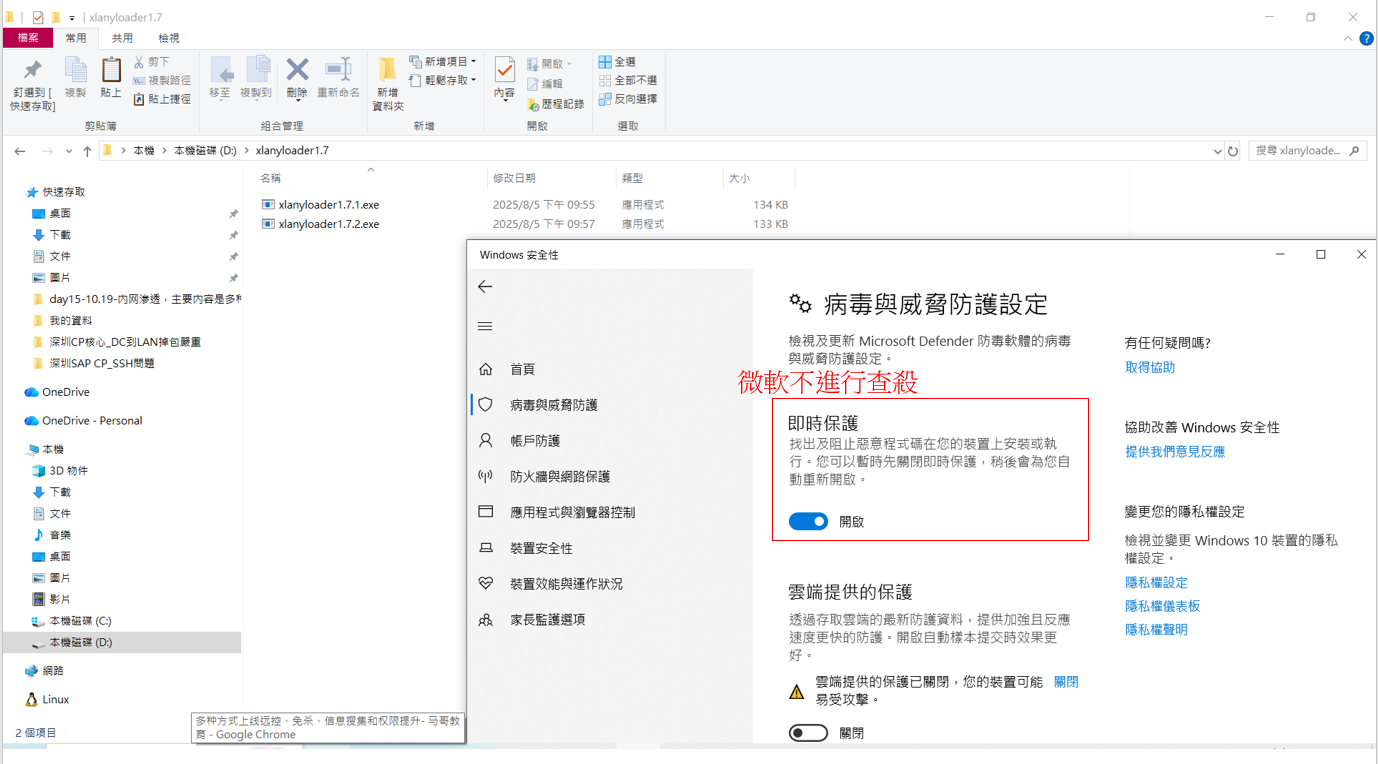Switch to the View (檢視) ribbon tab
This screenshot has height=764, width=1378.
pyautogui.click(x=169, y=38)
